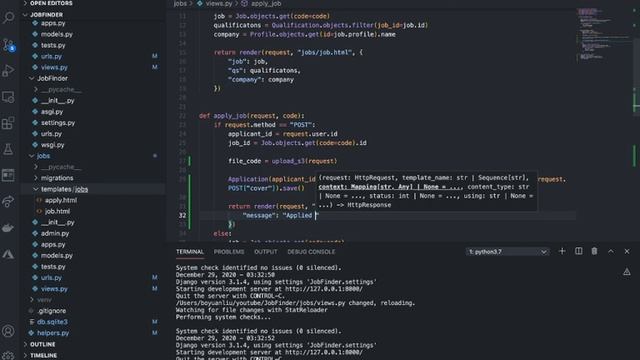The height and width of the screenshot is (360, 640).
Task: Collapse the JobFinder subfolder
Action: click(52, 78)
